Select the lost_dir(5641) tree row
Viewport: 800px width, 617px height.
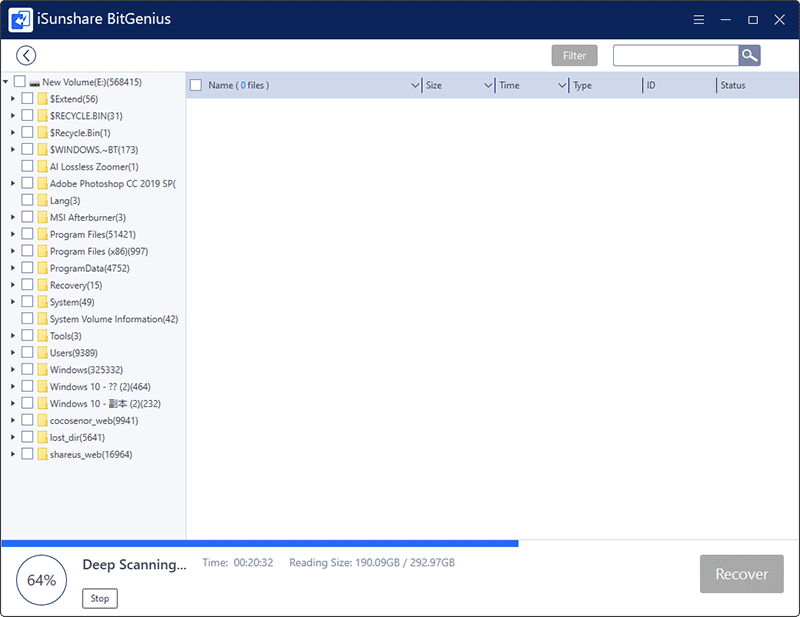pos(77,437)
